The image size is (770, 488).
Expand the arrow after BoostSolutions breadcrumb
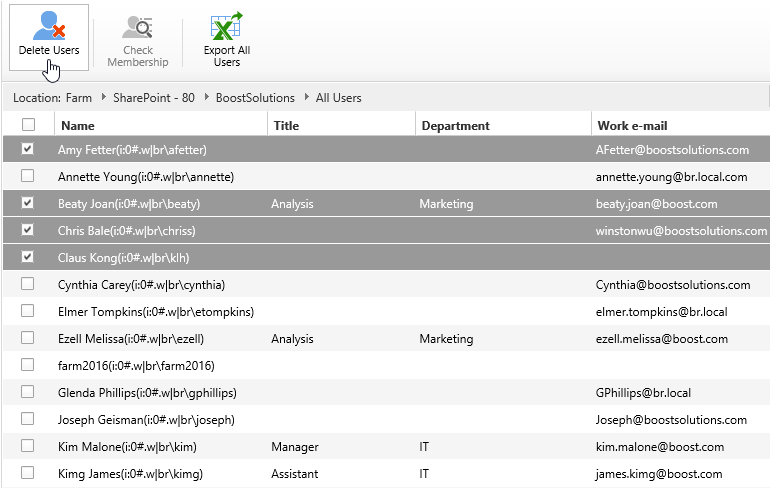point(306,98)
